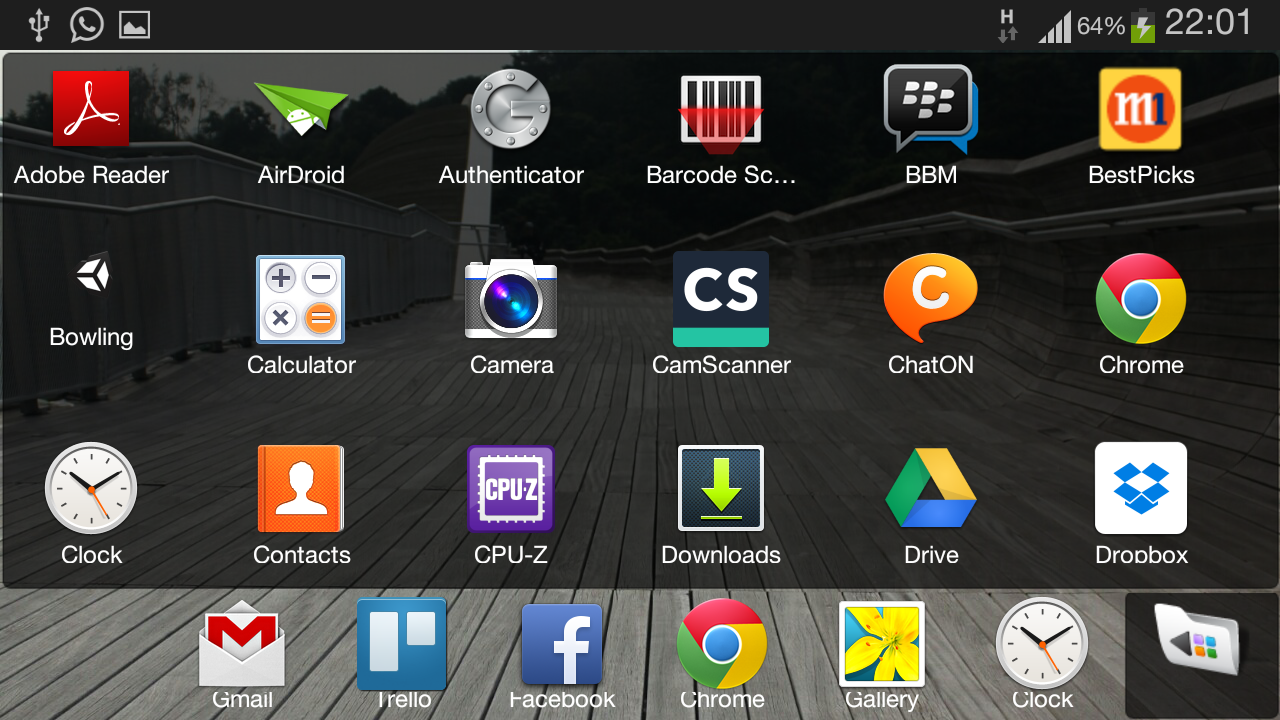This screenshot has width=1280, height=720.
Task: Launch Trello from the dock
Action: click(x=402, y=645)
